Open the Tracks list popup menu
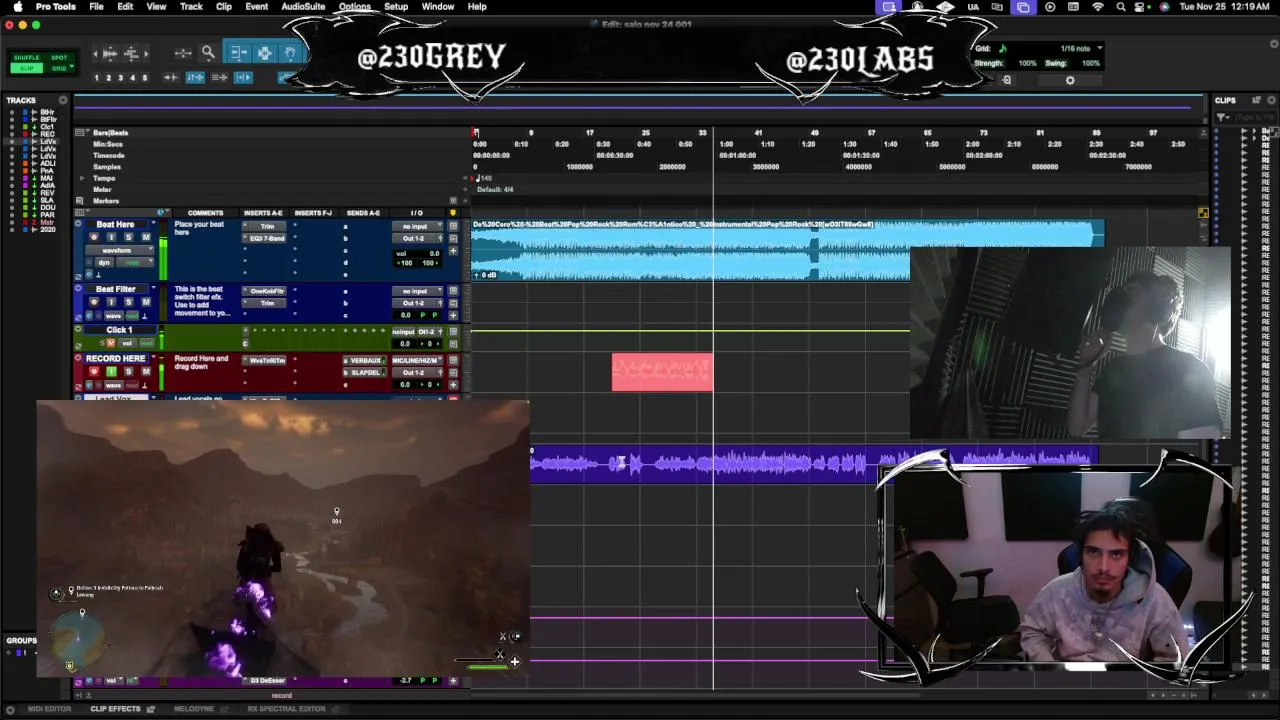This screenshot has height=720, width=1280. point(63,100)
